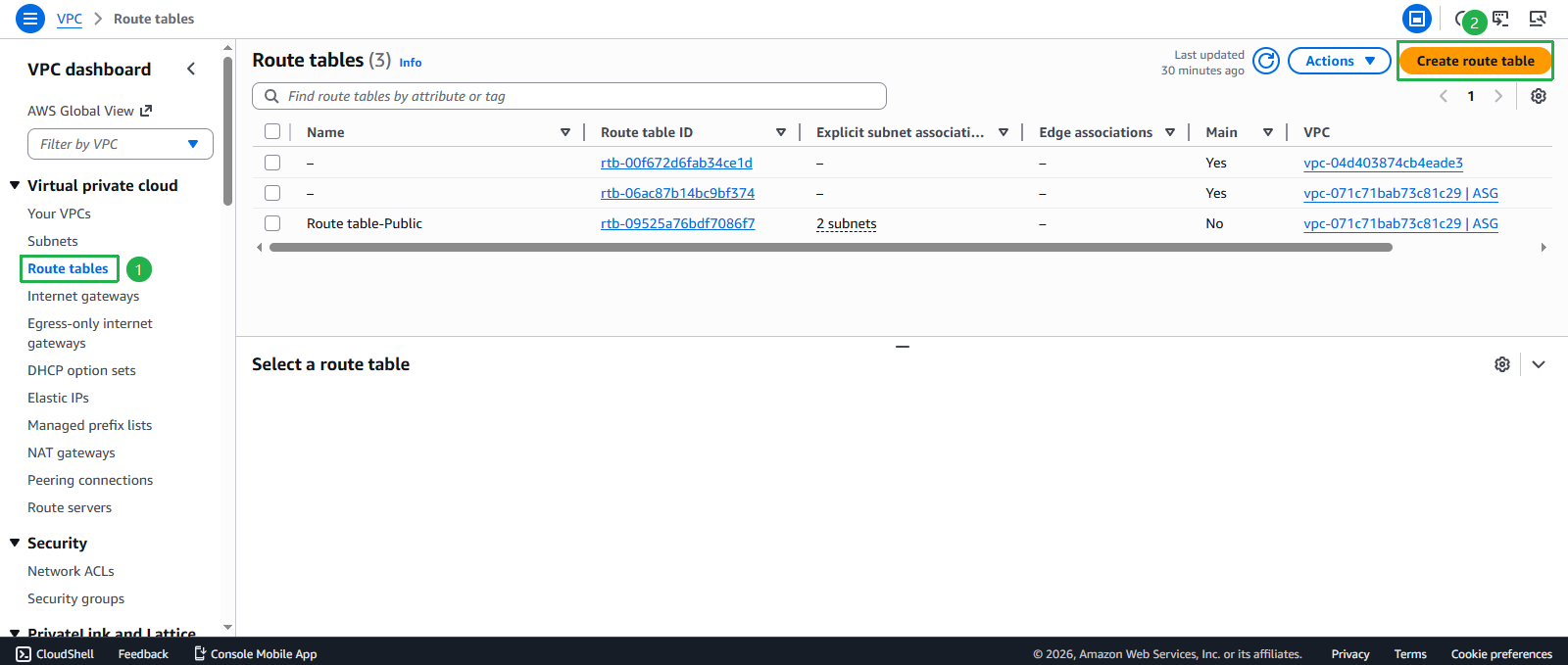Image resolution: width=1568 pixels, height=665 pixels.
Task: Open NAT gateways in sidebar
Action: (x=72, y=452)
